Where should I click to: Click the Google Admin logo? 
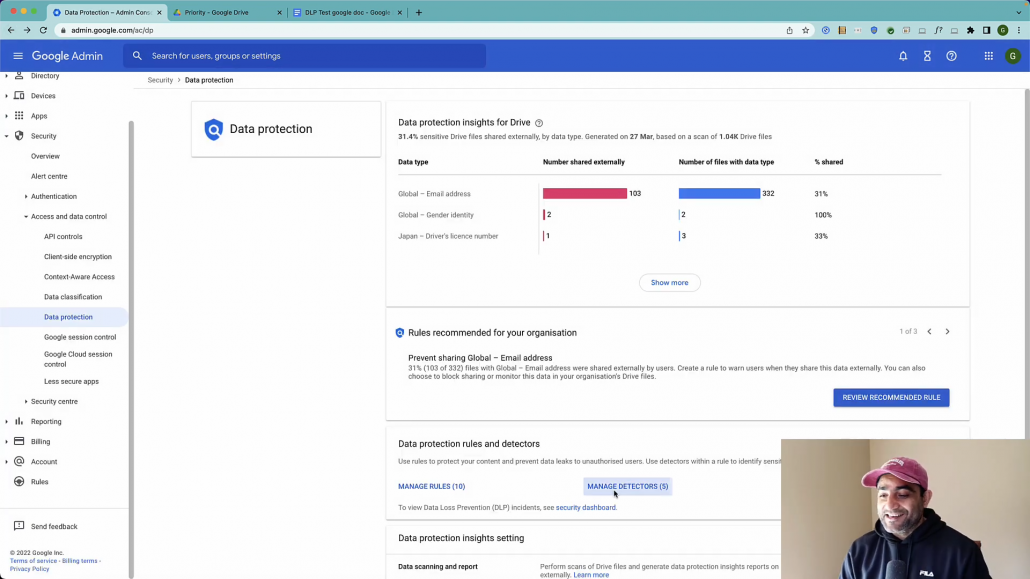click(x=67, y=56)
